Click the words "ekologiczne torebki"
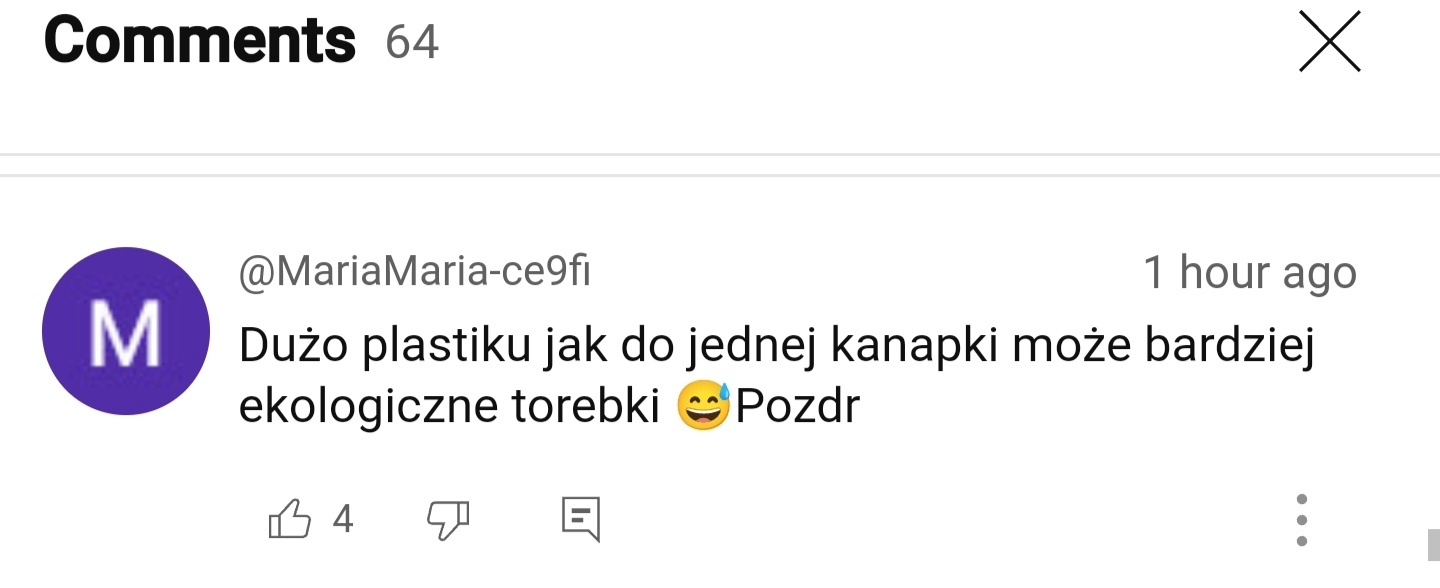The image size is (1440, 588). pos(450,407)
